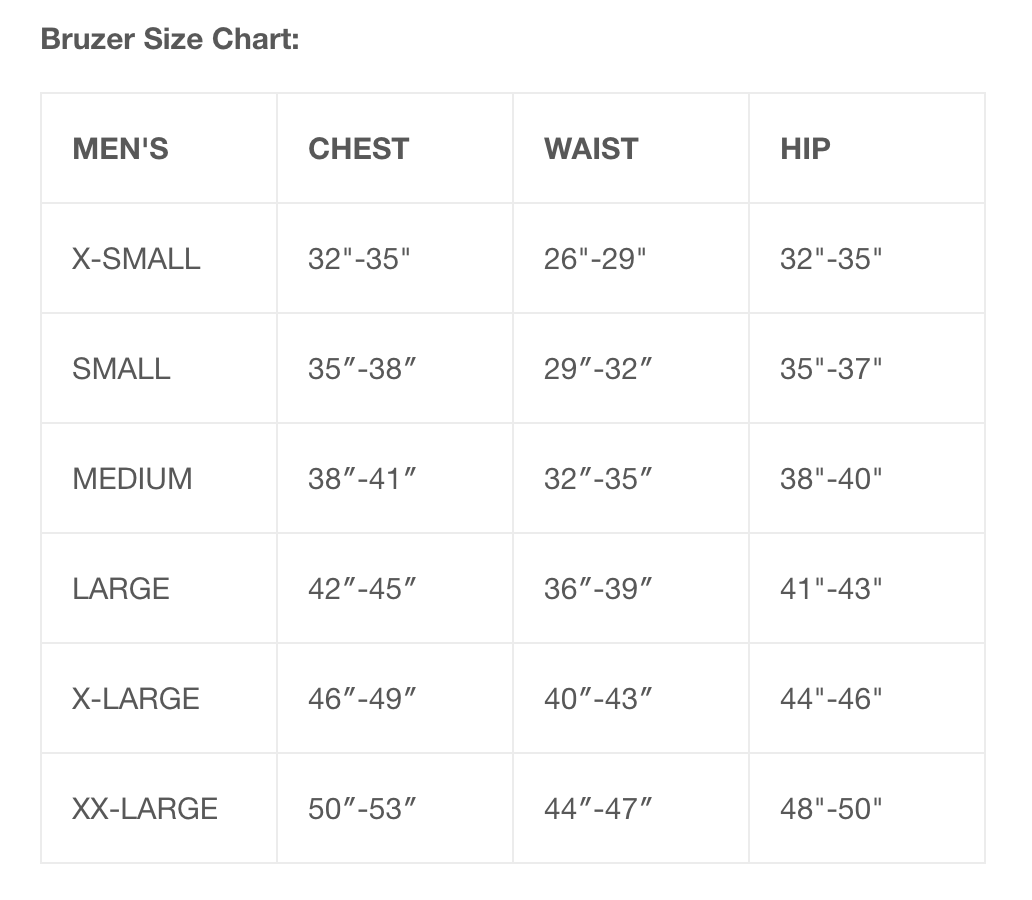Screen dimensions: 1032x900
Task: Select the XX-LARGE size row label
Action: (145, 809)
